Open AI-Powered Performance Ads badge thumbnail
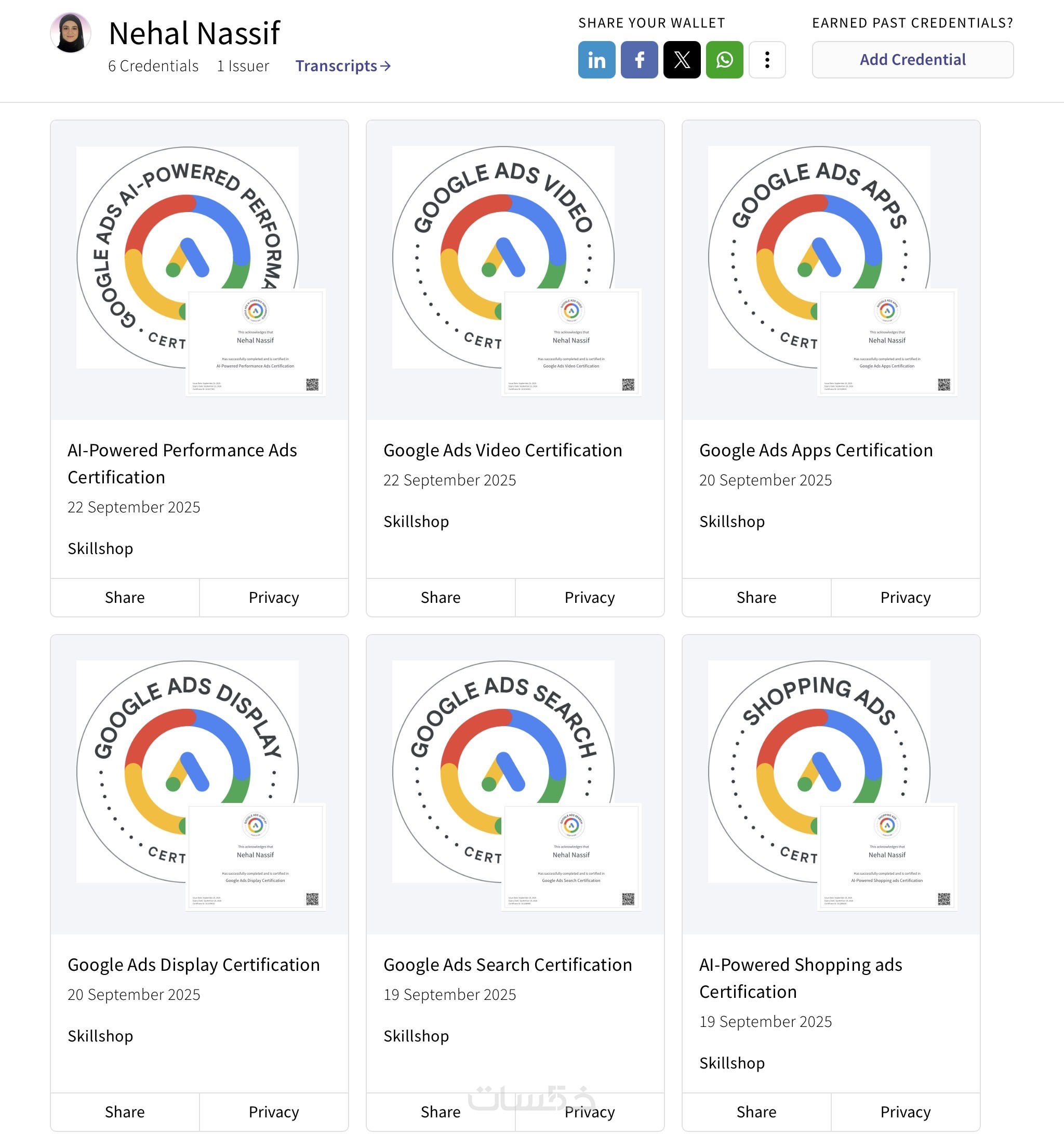1064x1134 pixels. (x=199, y=269)
